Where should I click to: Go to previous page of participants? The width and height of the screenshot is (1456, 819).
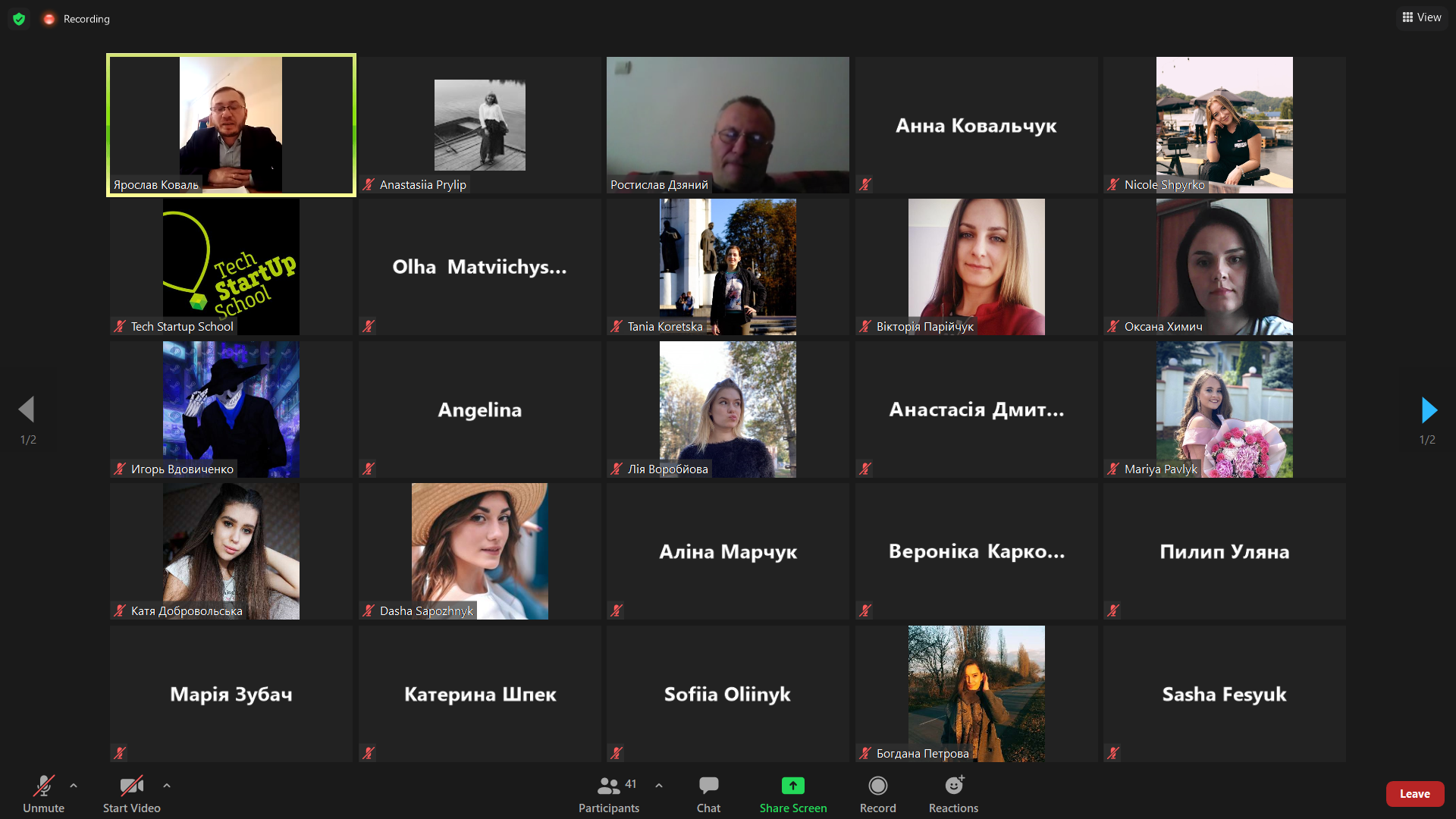tap(27, 410)
